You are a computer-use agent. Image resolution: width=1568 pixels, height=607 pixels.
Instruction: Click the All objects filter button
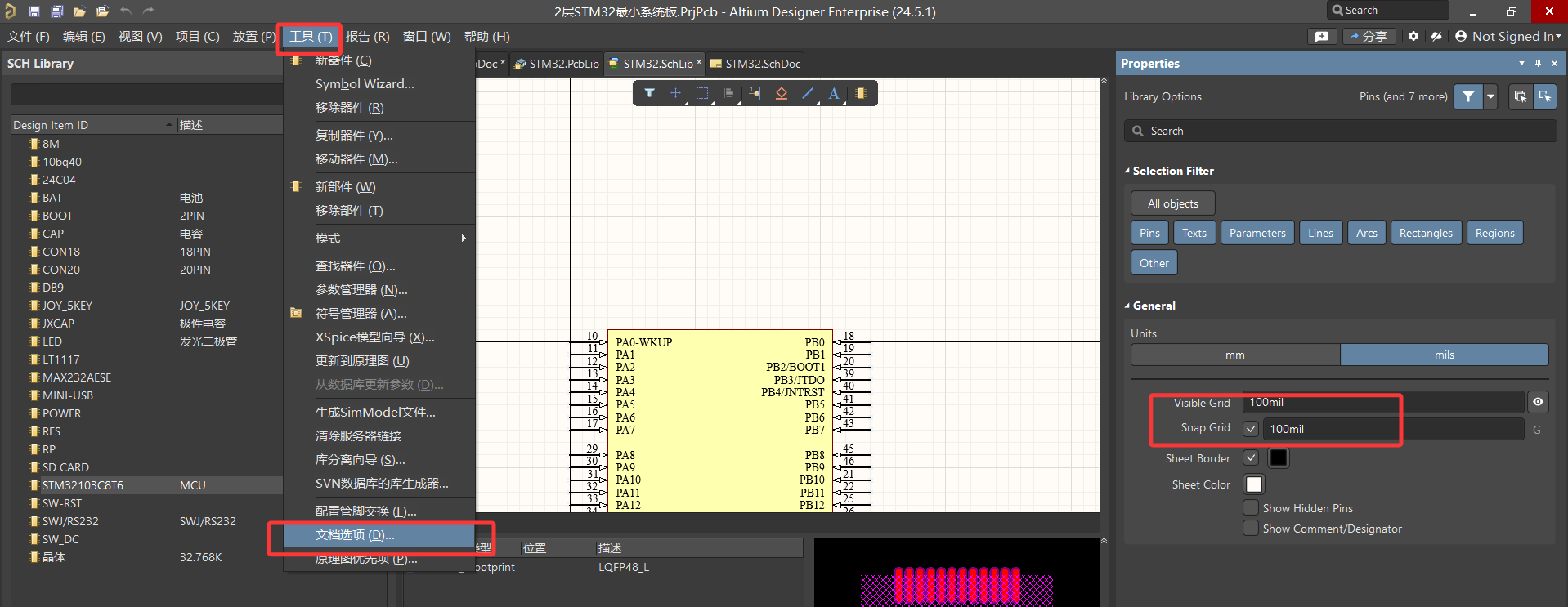tap(1173, 203)
